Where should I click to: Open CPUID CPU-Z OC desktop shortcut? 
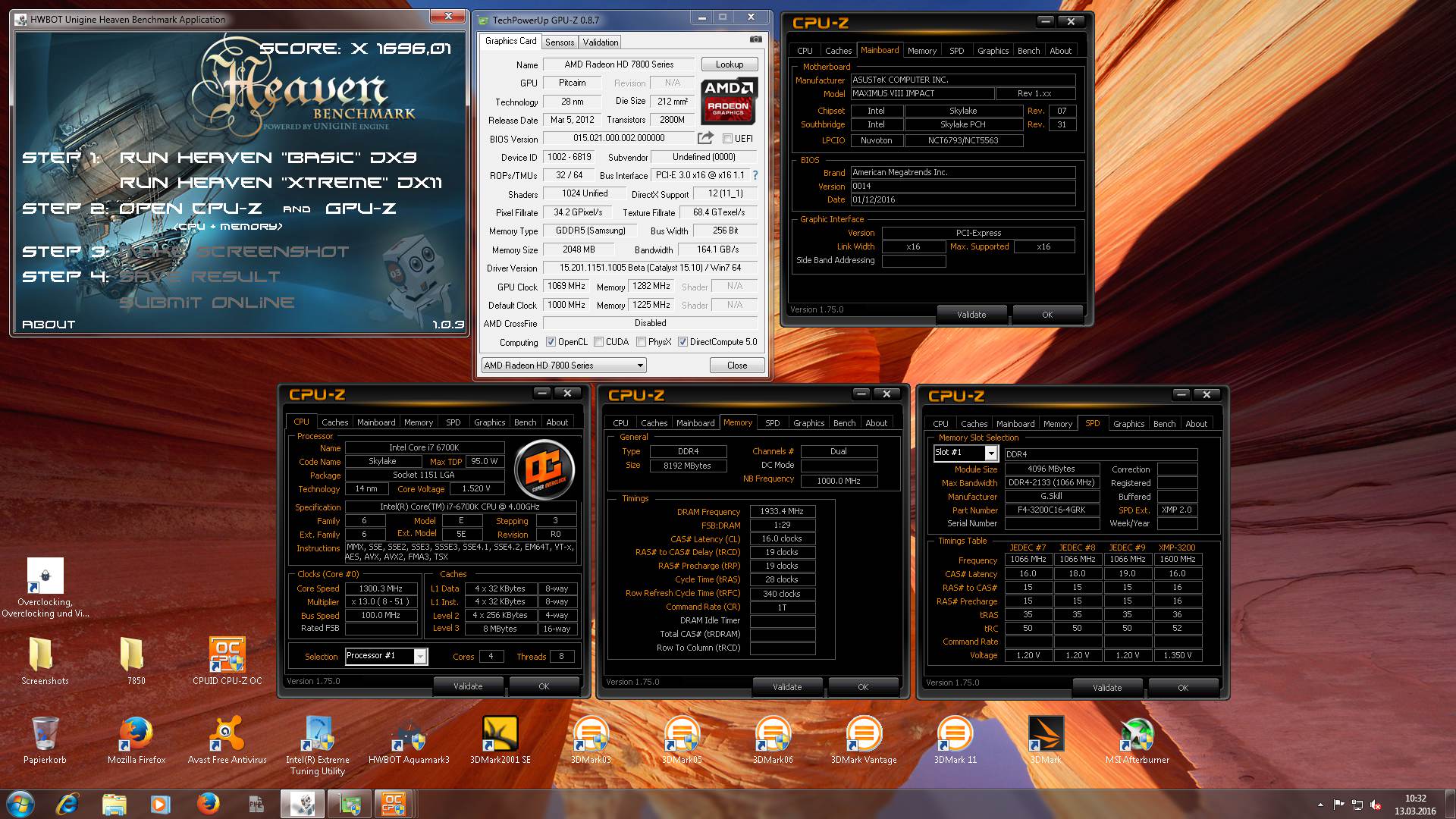pos(227,661)
